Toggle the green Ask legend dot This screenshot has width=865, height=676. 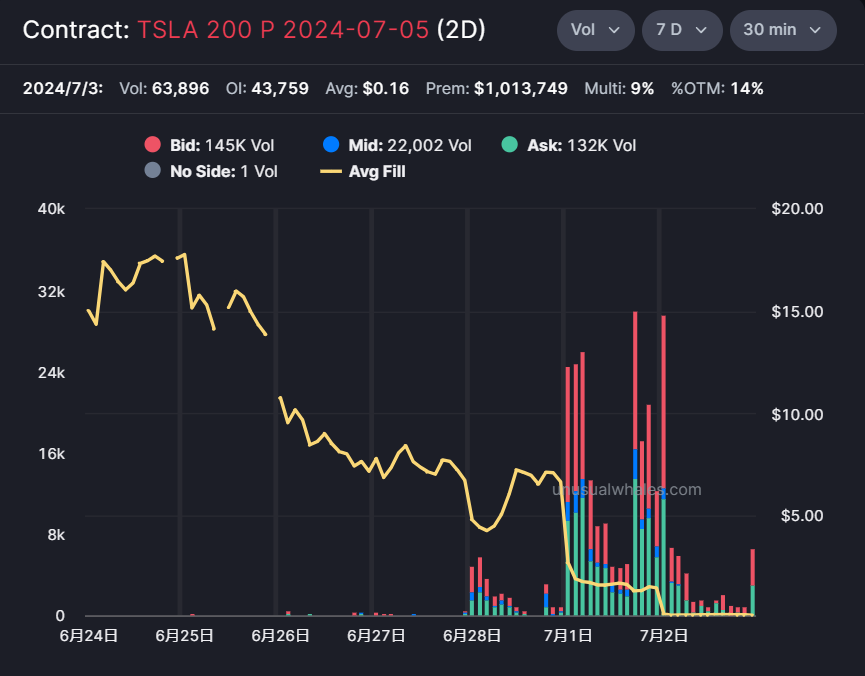(x=510, y=145)
